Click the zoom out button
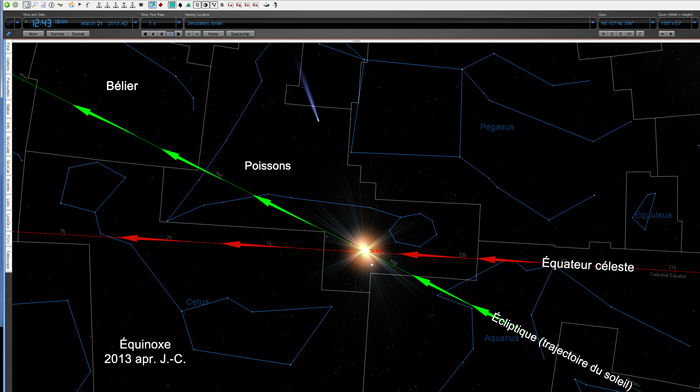The image size is (700, 392). click(663, 33)
